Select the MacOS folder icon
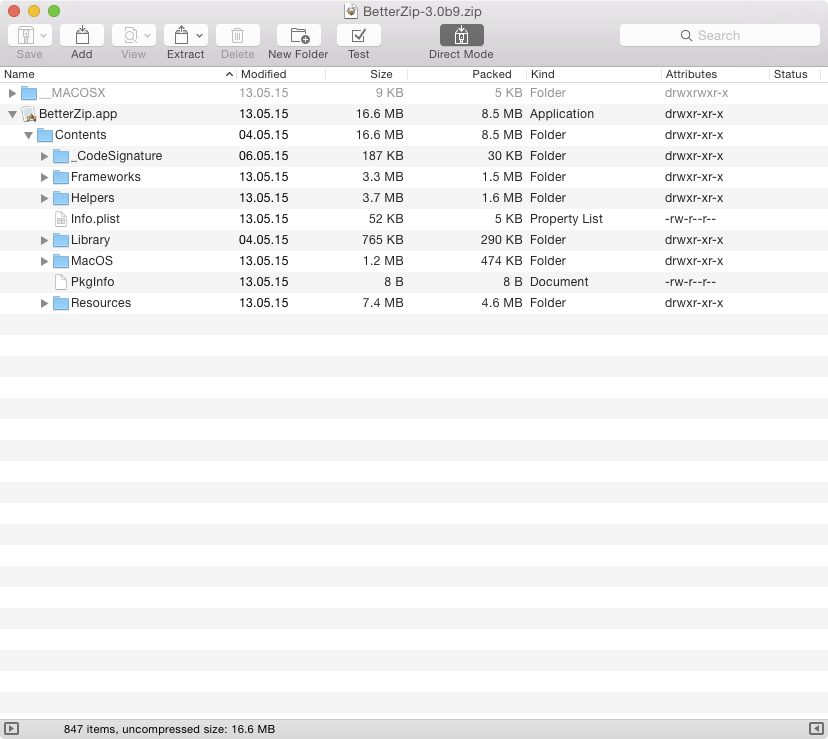Image resolution: width=828 pixels, height=739 pixels. click(61, 261)
